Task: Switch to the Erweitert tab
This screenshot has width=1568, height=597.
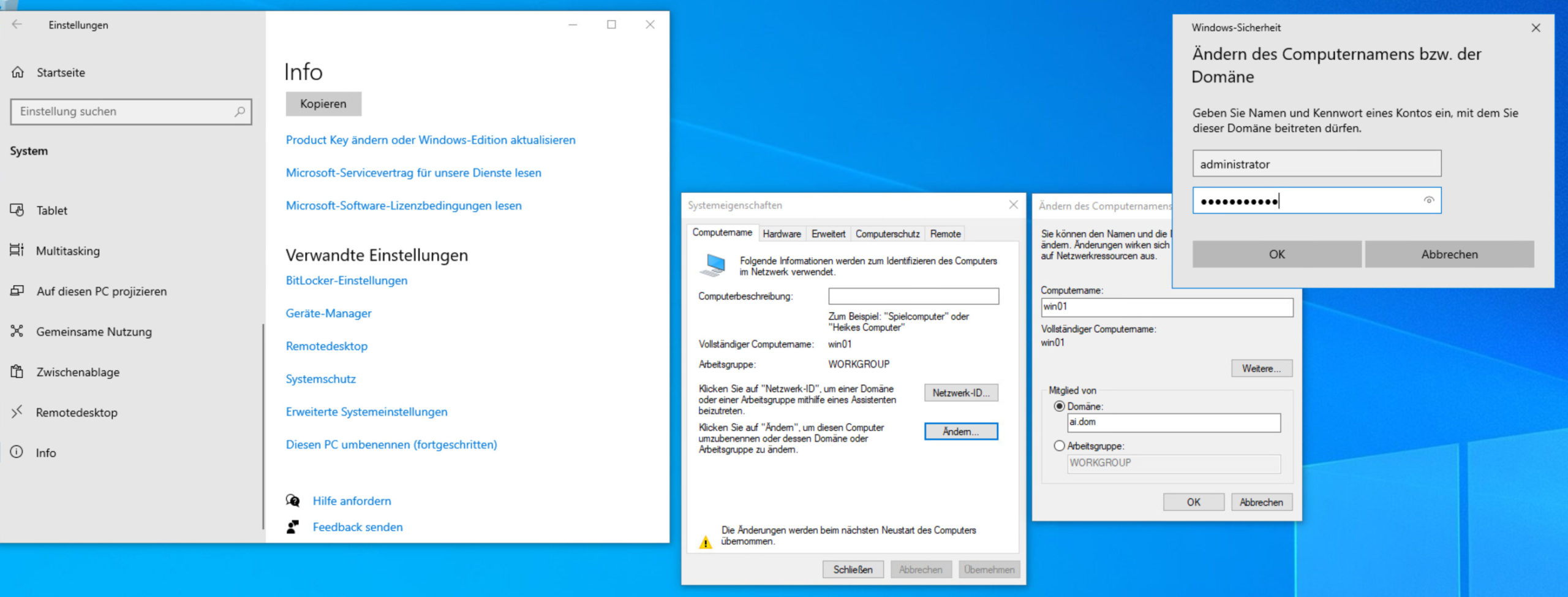Action: 828,234
